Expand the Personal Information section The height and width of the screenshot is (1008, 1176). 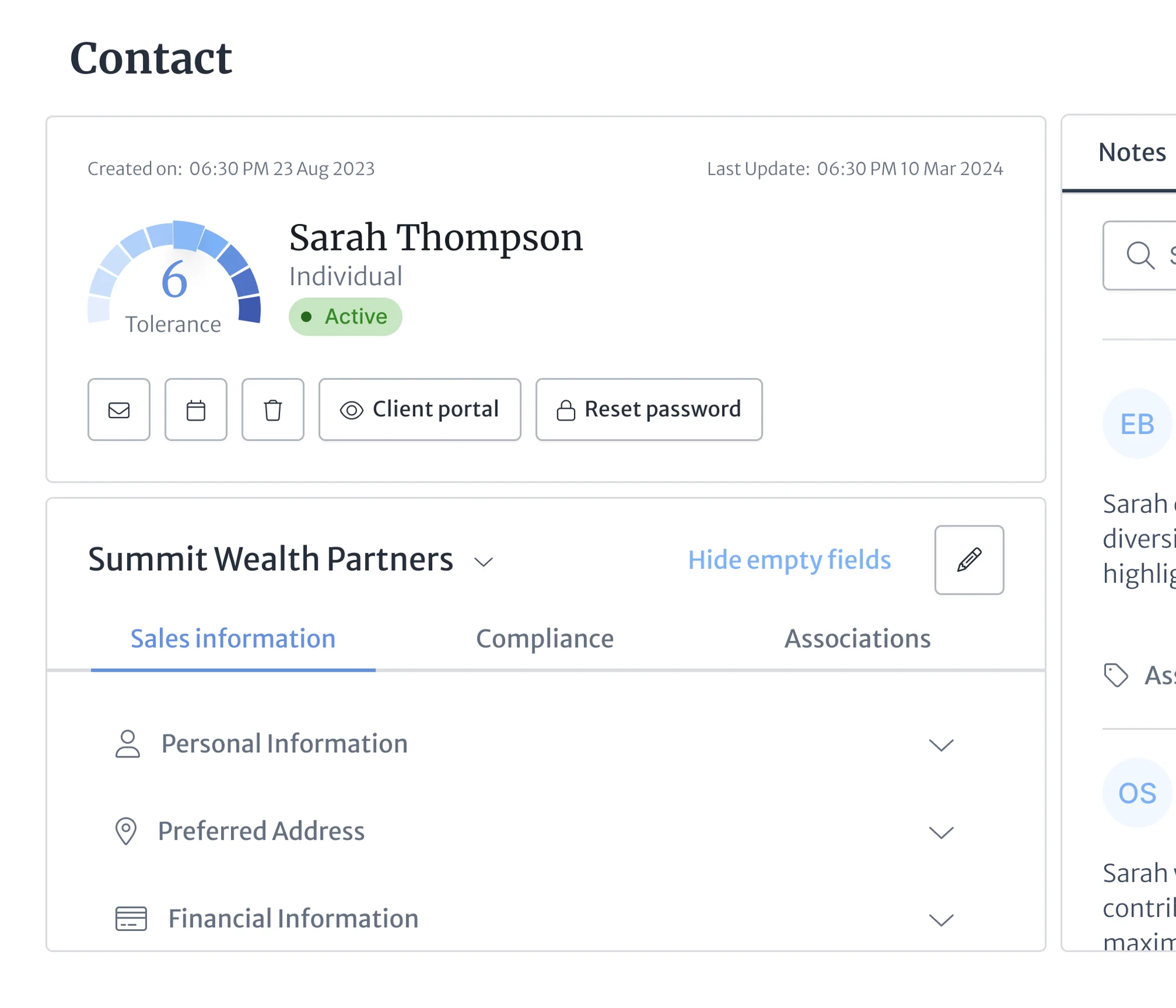pos(940,745)
